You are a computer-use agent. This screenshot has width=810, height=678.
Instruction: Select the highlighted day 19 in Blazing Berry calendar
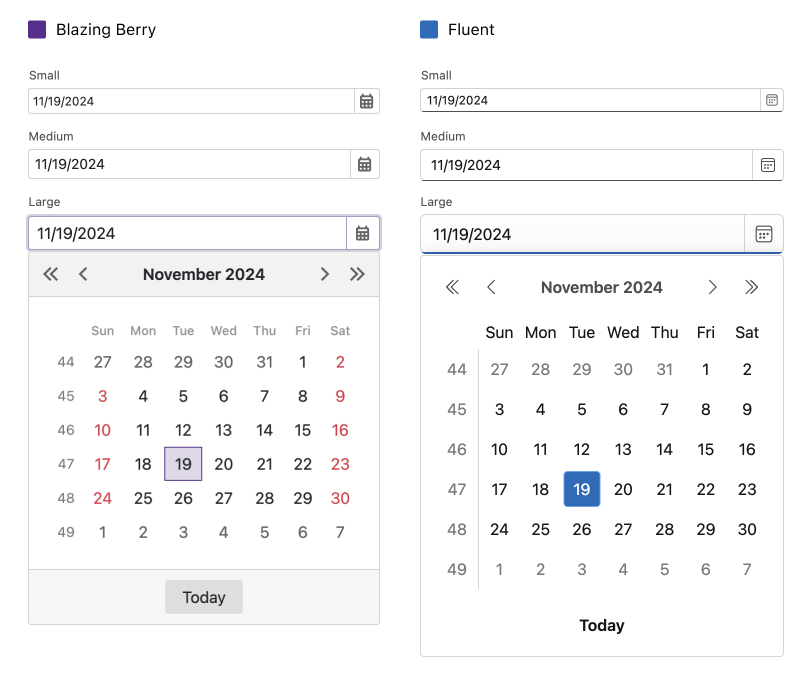[183, 464]
